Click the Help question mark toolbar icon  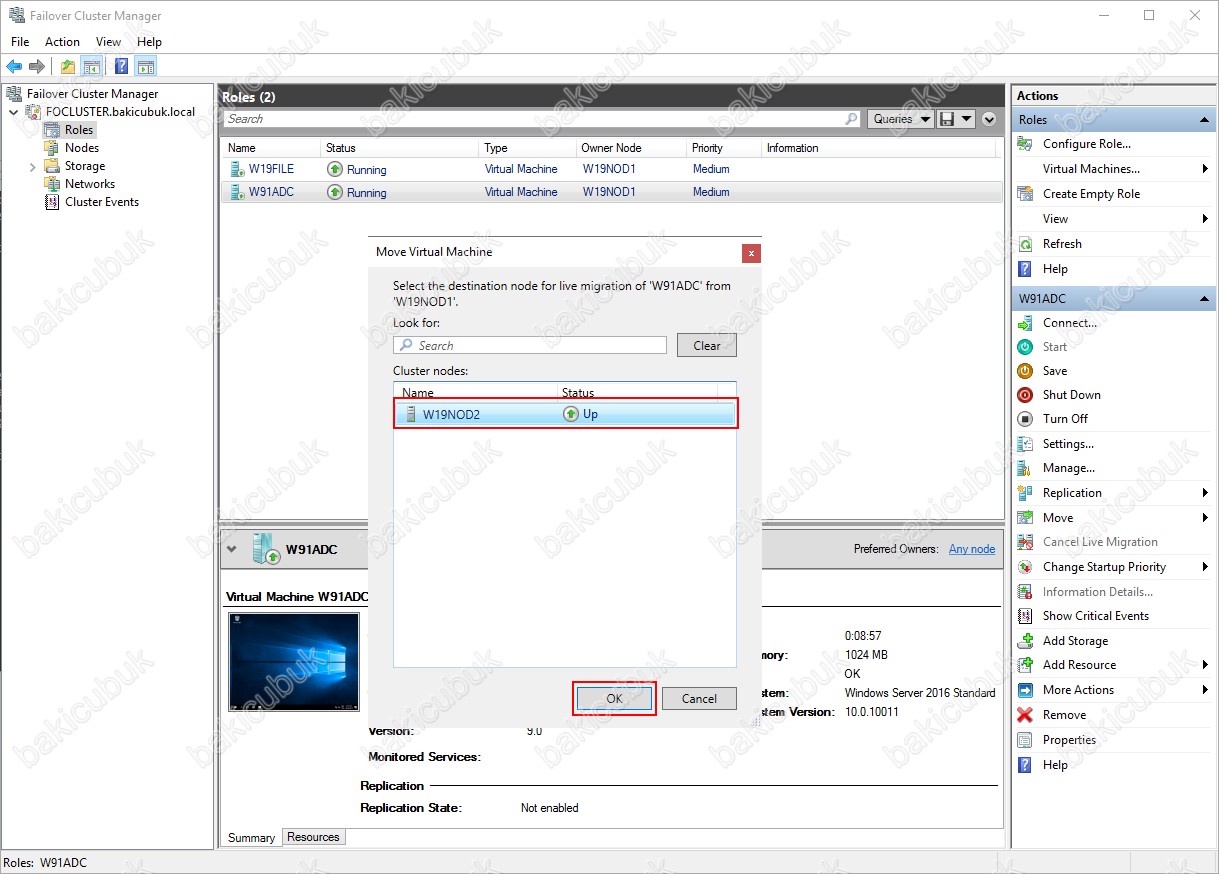[121, 67]
